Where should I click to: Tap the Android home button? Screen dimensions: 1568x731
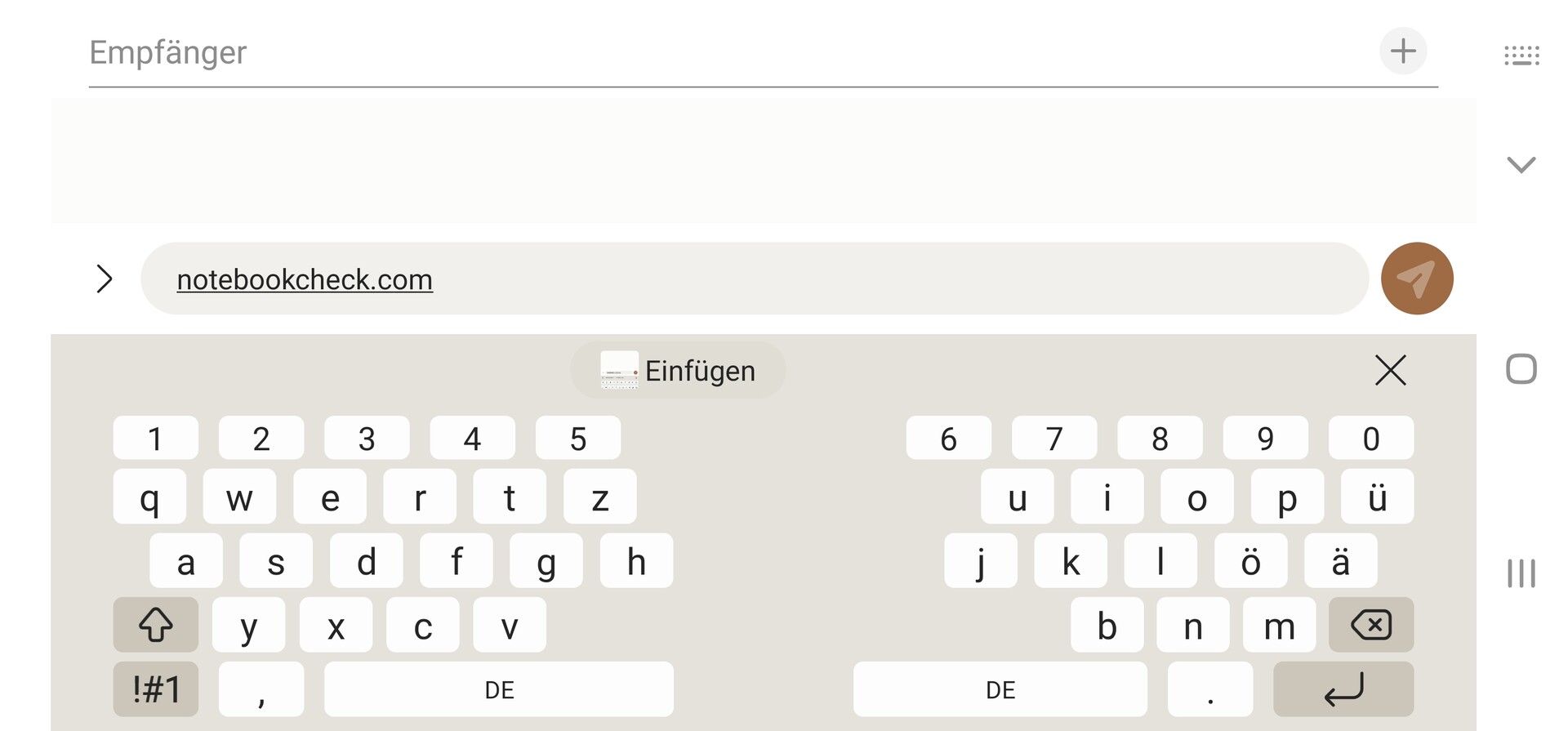[x=1521, y=369]
